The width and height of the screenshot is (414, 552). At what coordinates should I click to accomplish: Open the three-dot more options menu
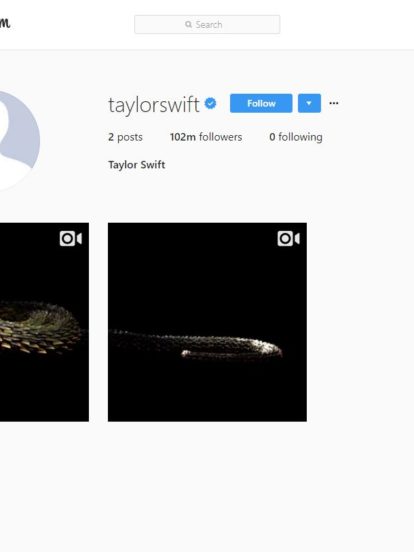click(334, 103)
